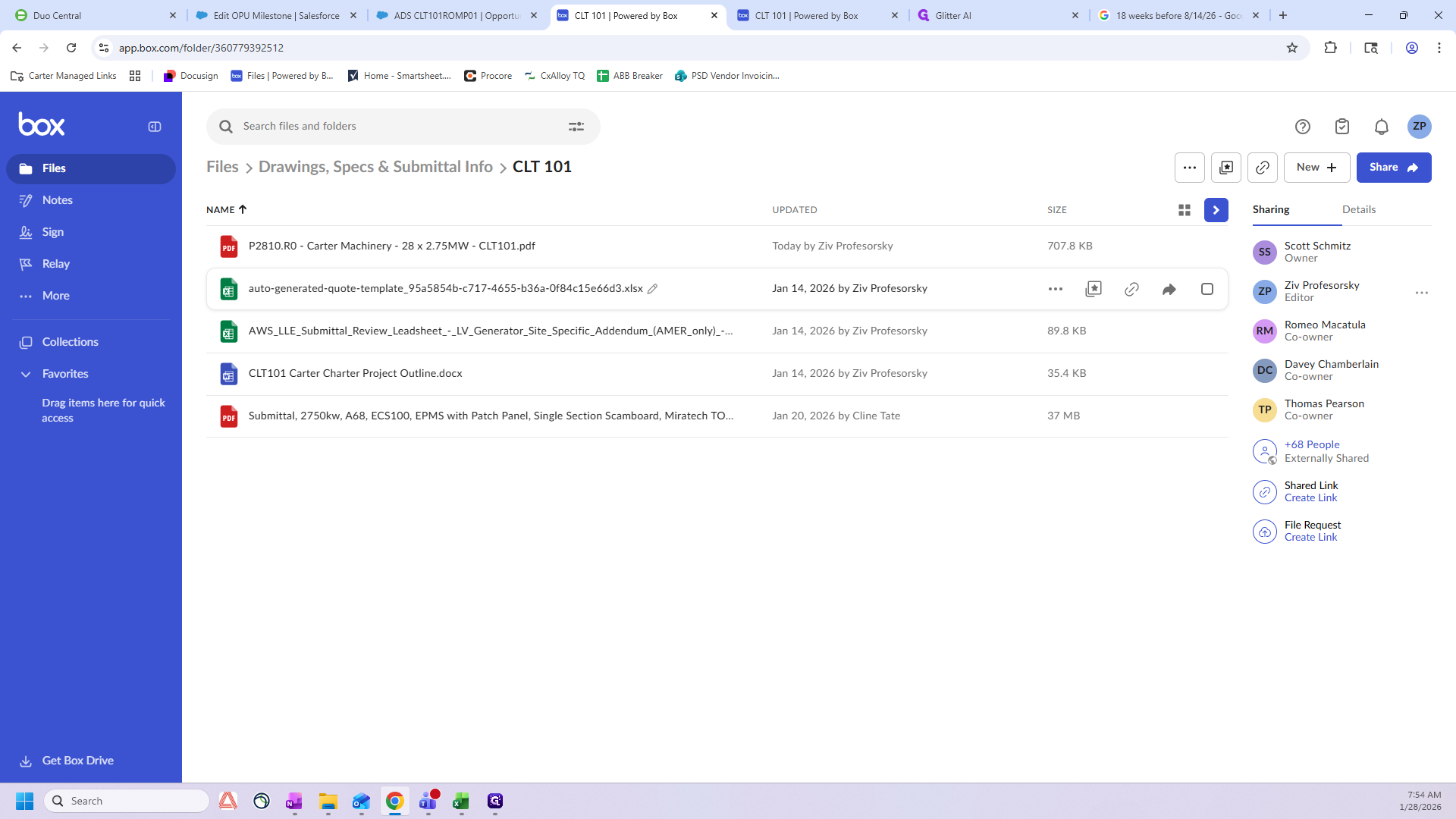Screen dimensions: 1456x819
Task: Switch to the Details tab
Action: click(x=1358, y=210)
